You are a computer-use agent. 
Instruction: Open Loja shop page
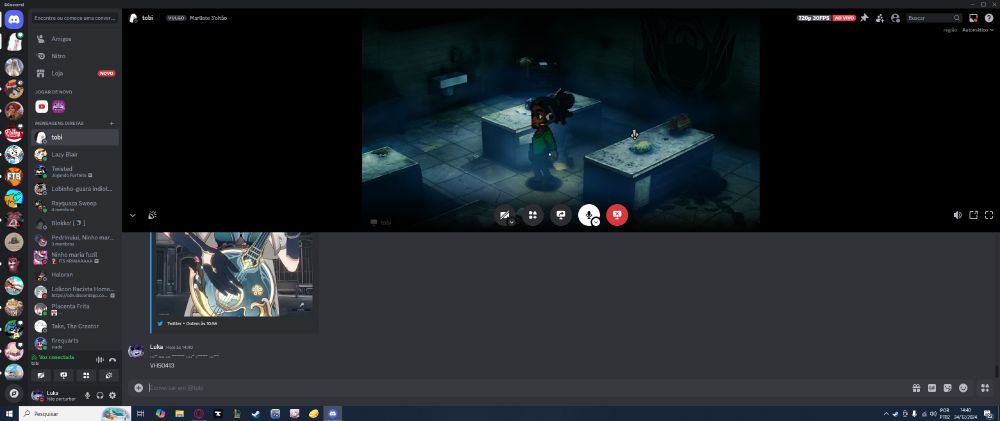pyautogui.click(x=75, y=73)
